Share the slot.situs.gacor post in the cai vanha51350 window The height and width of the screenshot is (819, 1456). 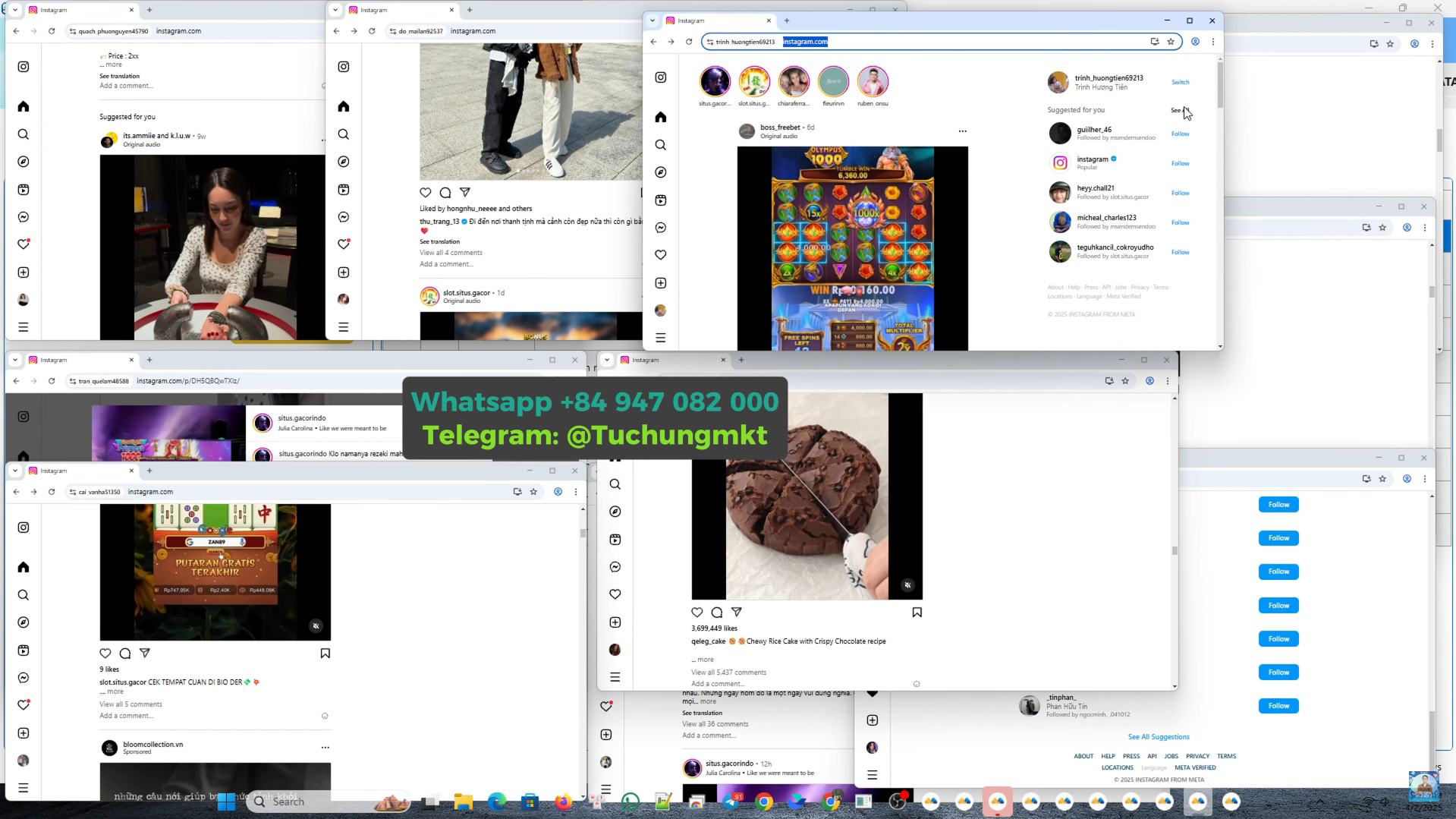[145, 654]
